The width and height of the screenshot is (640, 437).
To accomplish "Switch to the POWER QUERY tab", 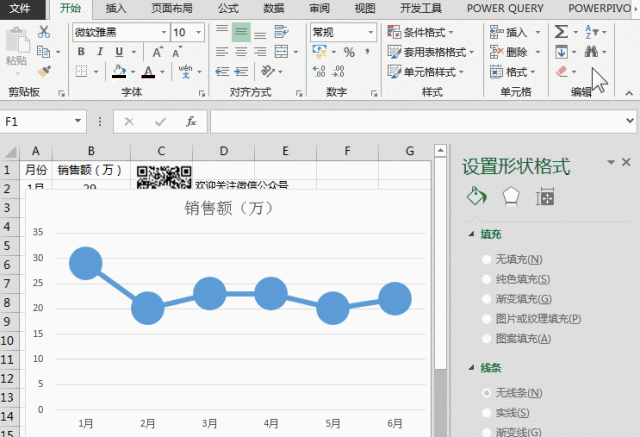I will [x=505, y=8].
